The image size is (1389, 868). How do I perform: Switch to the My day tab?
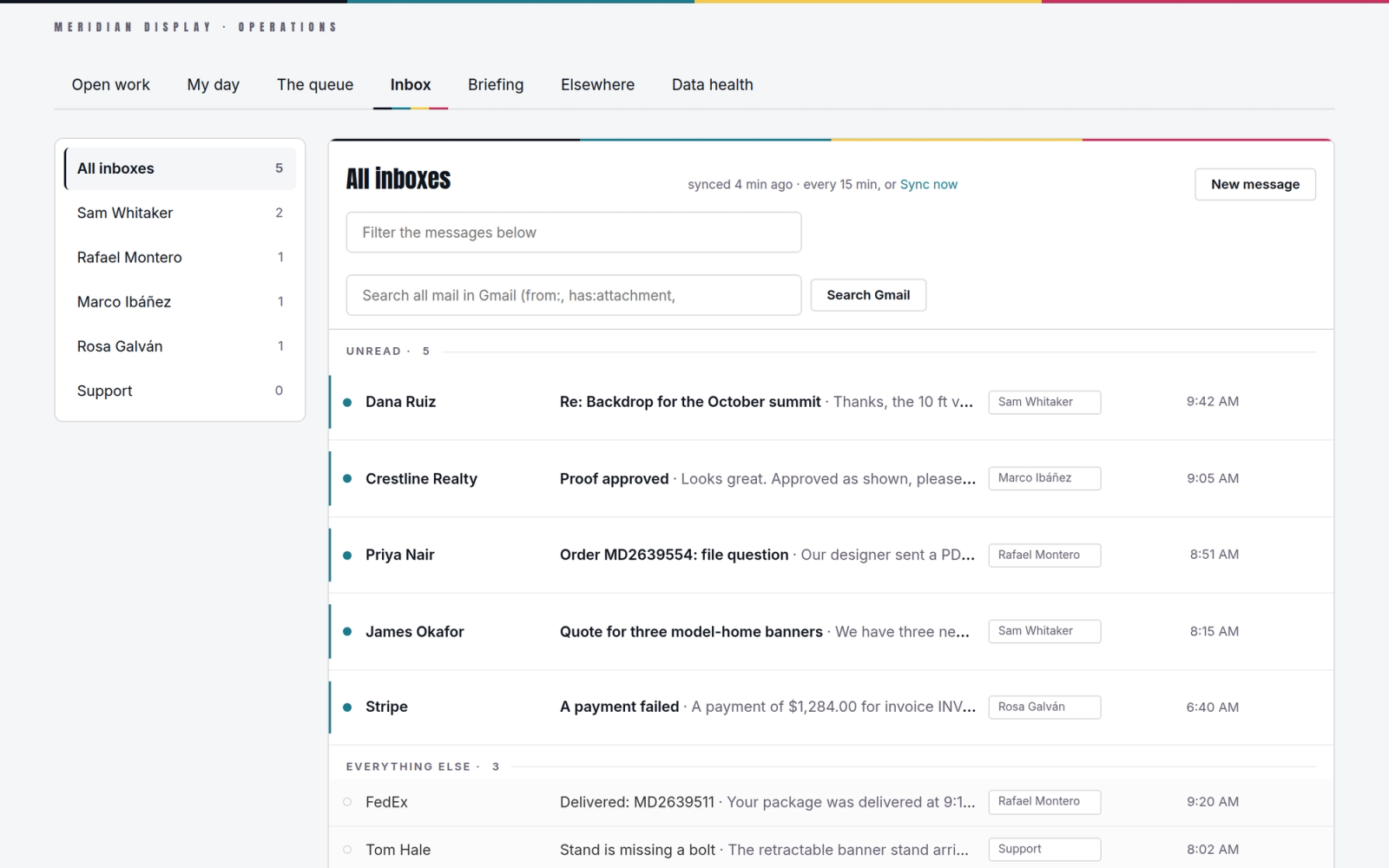coord(213,85)
